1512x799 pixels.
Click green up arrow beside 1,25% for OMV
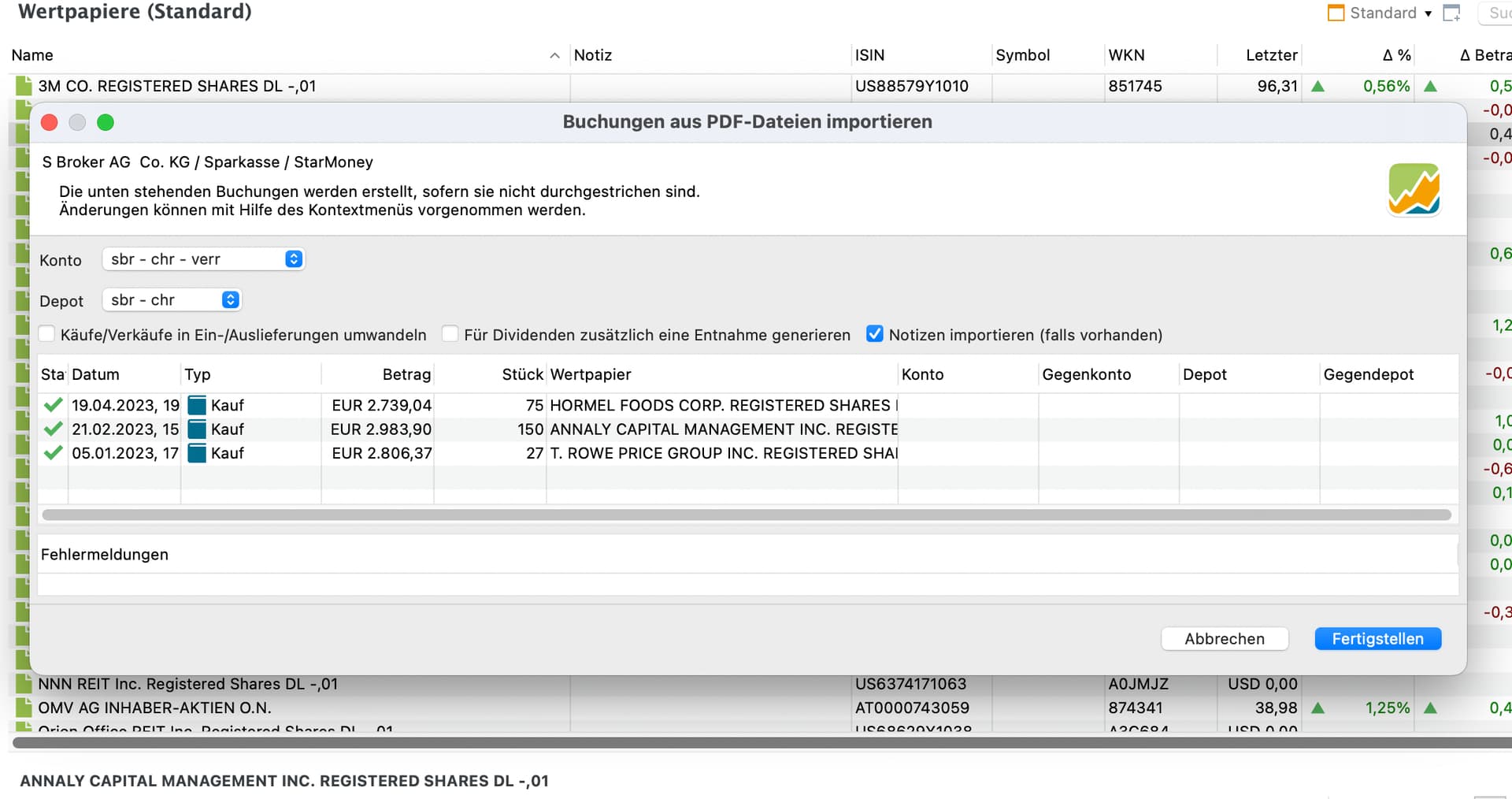1318,708
